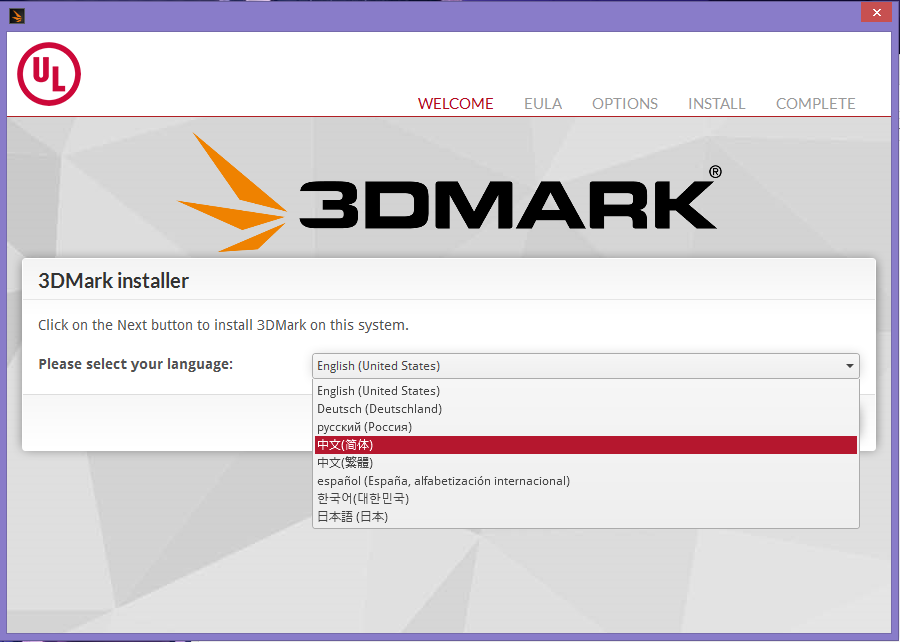Pick the highlighted 中文(简体) option
Viewport: 900px width, 642px height.
click(345, 445)
